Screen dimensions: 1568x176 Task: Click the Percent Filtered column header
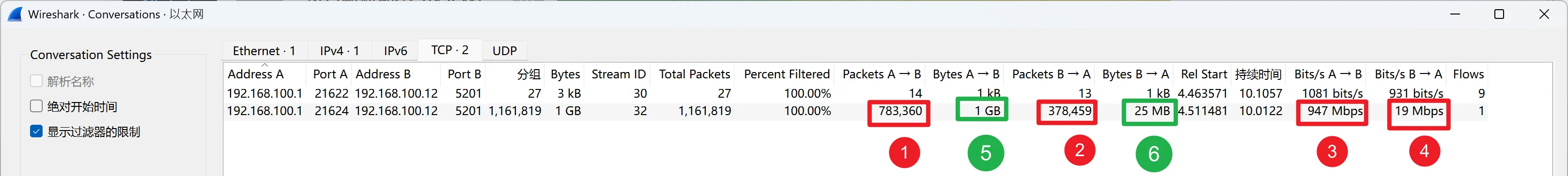coord(786,74)
